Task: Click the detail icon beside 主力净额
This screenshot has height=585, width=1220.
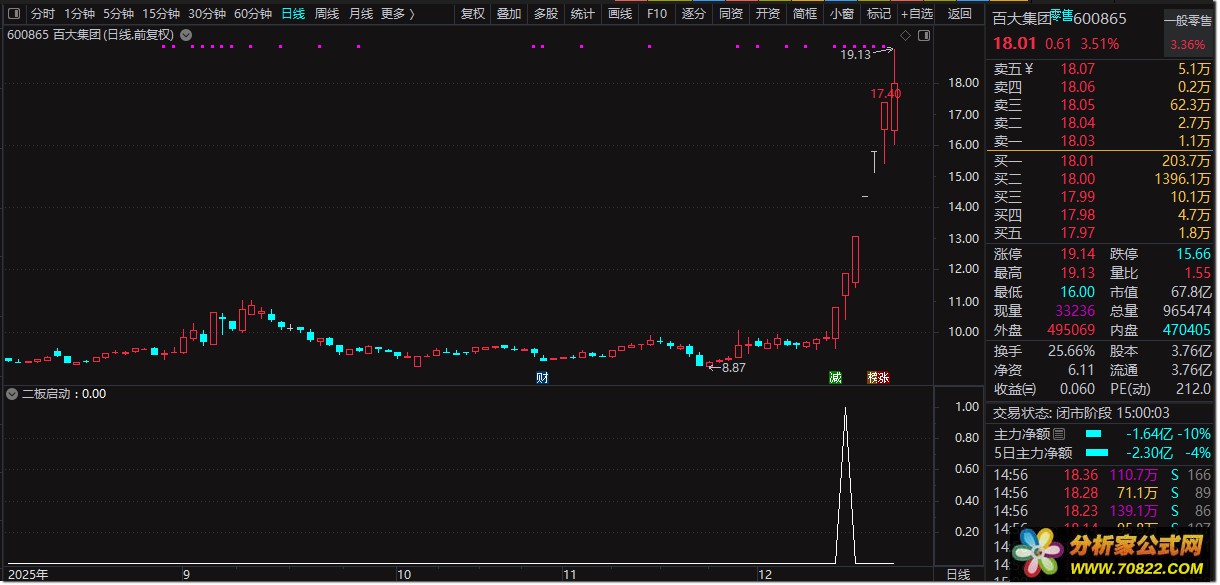Action: 1059,433
